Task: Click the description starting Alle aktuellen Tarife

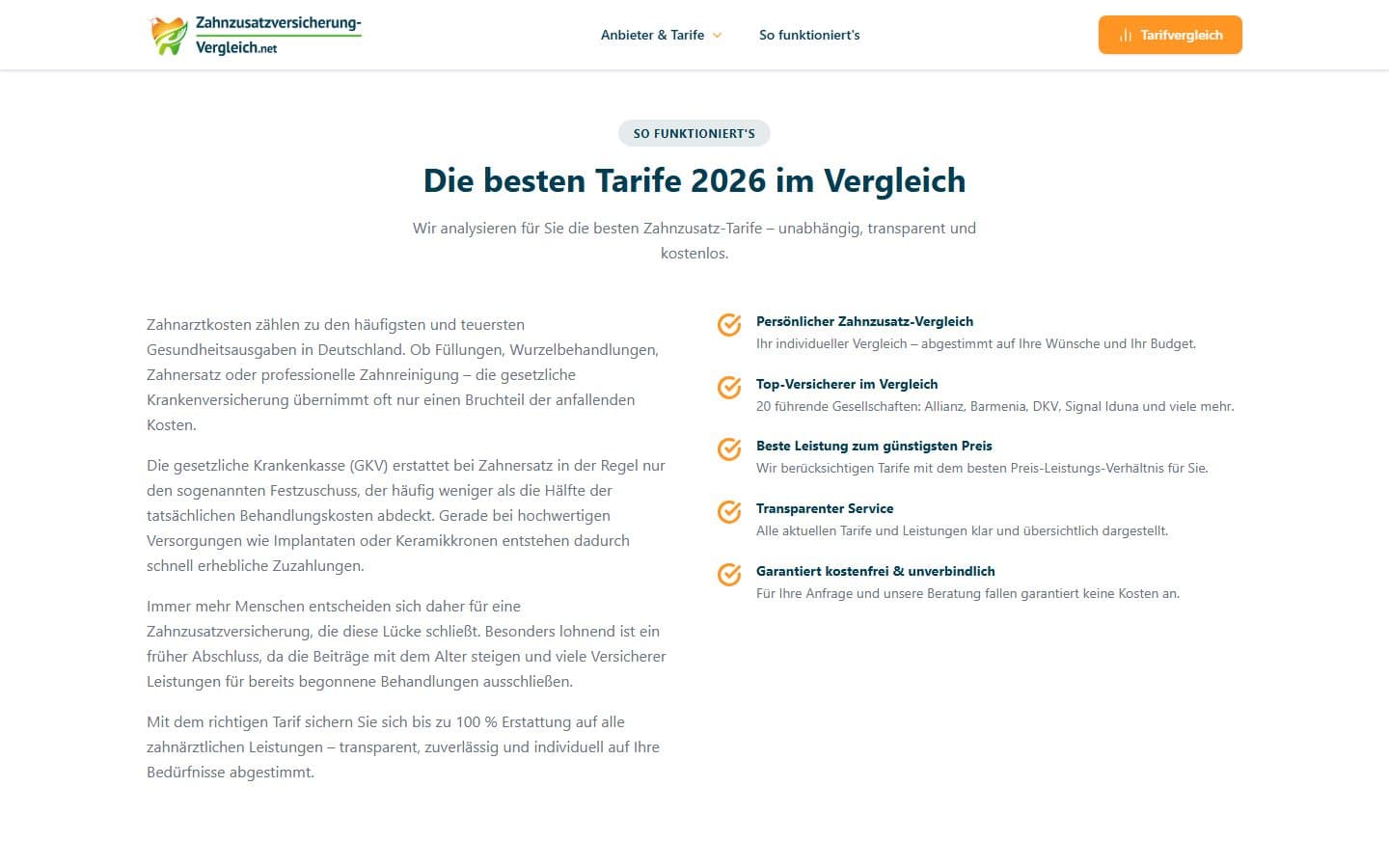Action: (962, 530)
